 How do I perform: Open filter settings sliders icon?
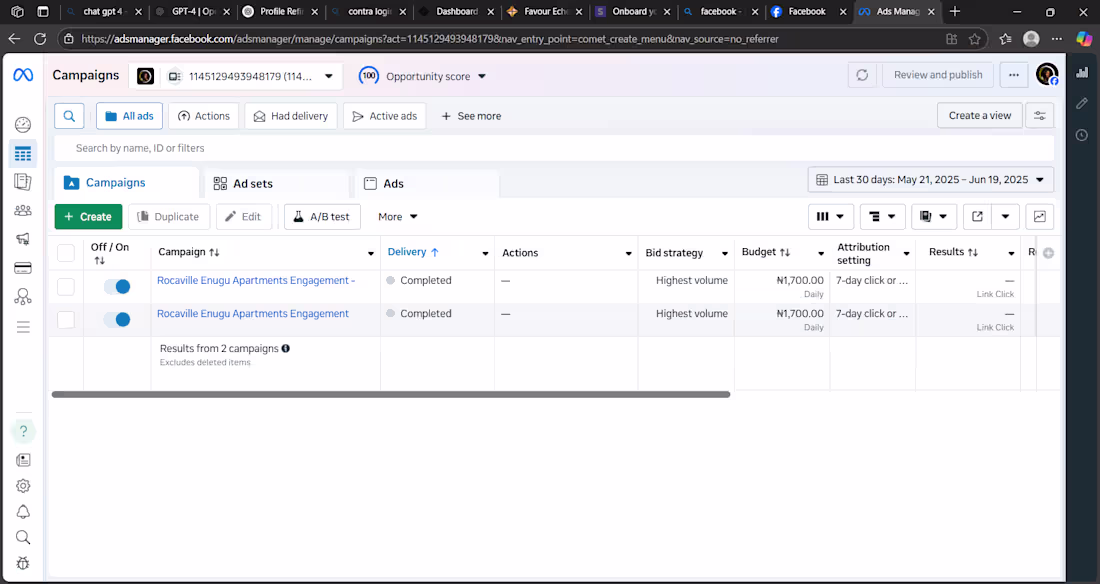coord(1040,116)
